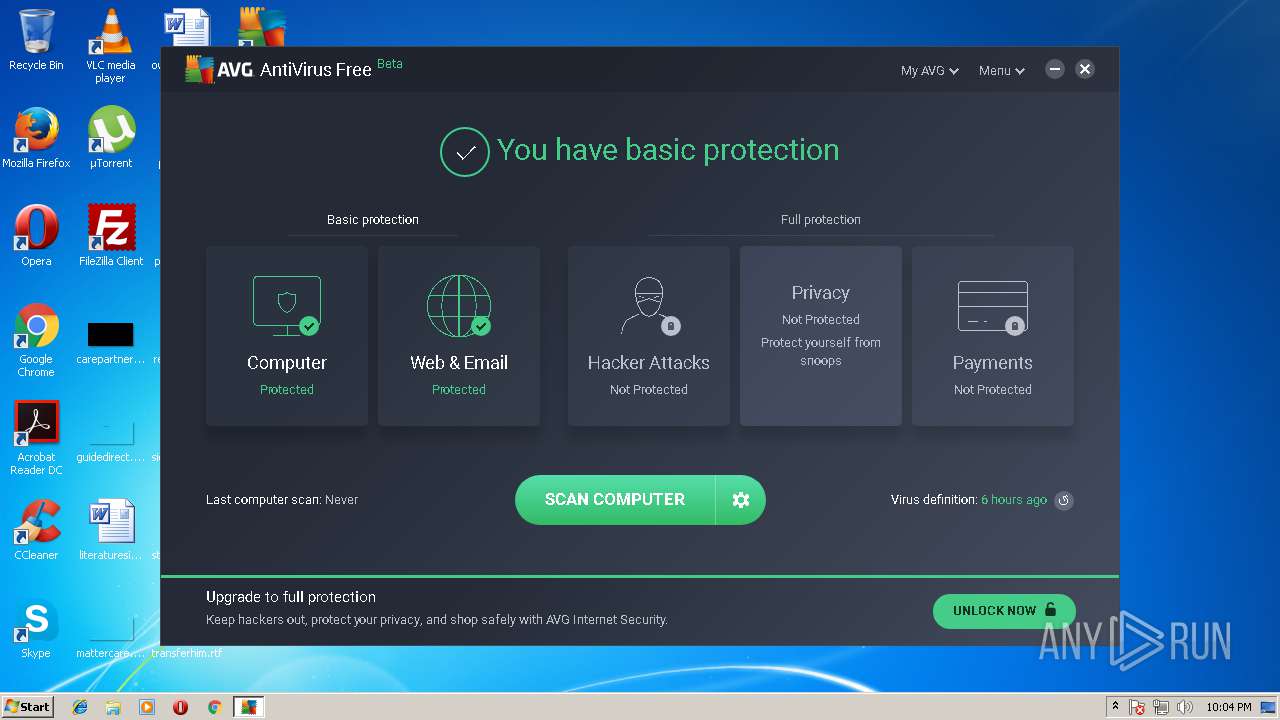
Task: Click the '6 hours ago' virus definition link
Action: [x=1014, y=500]
